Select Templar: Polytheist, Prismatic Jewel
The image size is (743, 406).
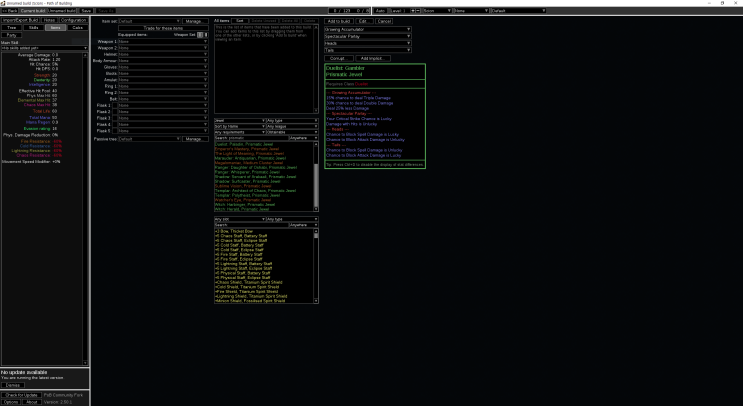(x=247, y=195)
